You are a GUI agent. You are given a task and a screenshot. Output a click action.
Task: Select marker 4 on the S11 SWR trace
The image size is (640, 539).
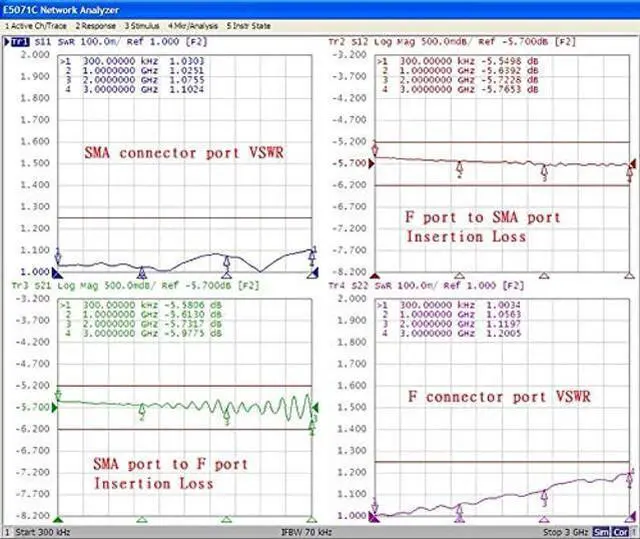click(312, 257)
